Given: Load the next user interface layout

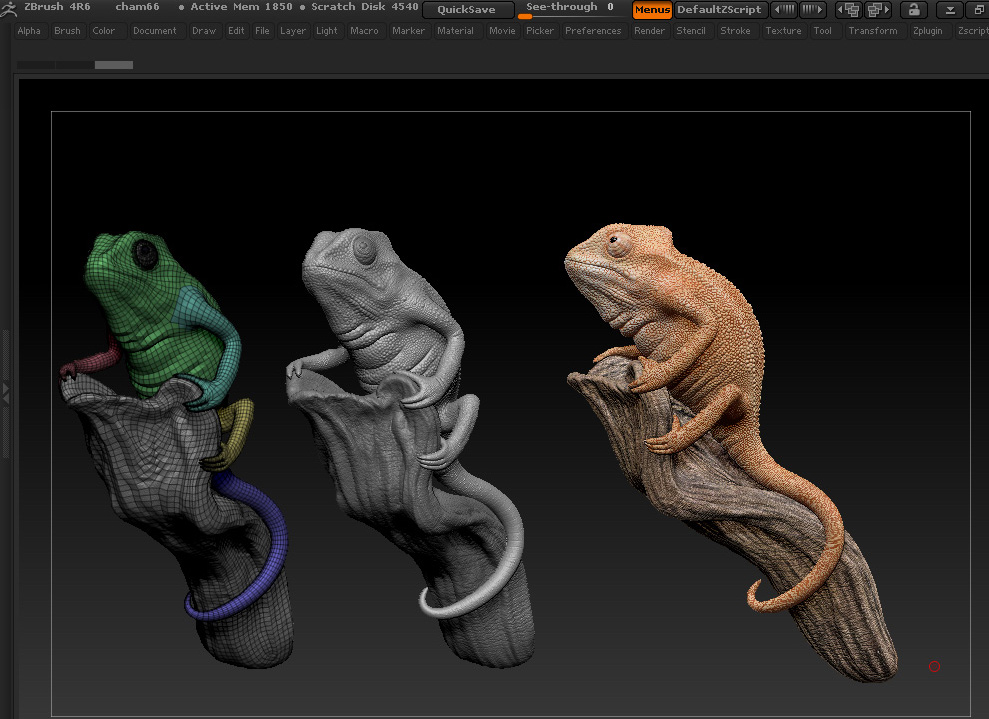Looking at the screenshot, I should point(877,9).
